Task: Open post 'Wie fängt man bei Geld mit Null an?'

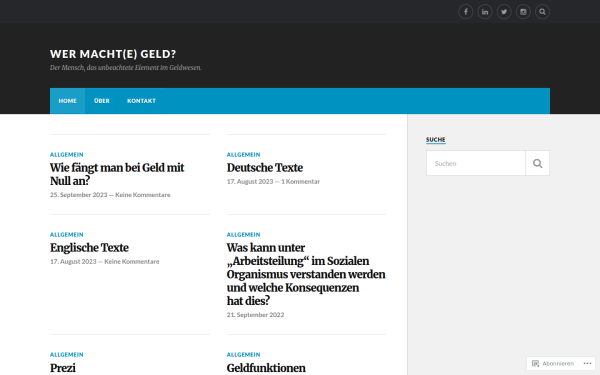Action: tap(117, 174)
